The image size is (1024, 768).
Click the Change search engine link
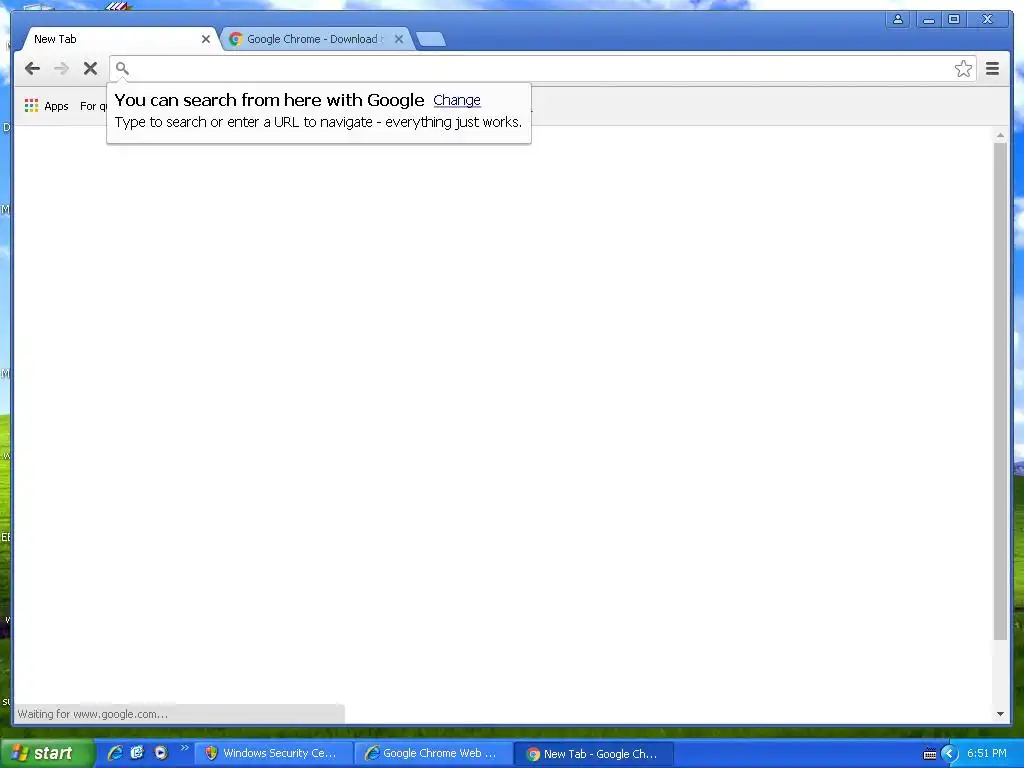(x=456, y=100)
